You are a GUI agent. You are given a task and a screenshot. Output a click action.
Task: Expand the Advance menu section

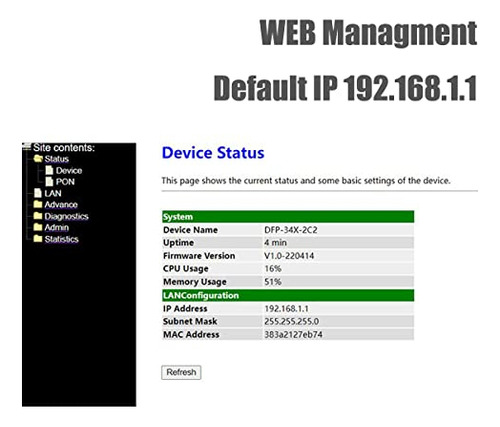(x=61, y=205)
